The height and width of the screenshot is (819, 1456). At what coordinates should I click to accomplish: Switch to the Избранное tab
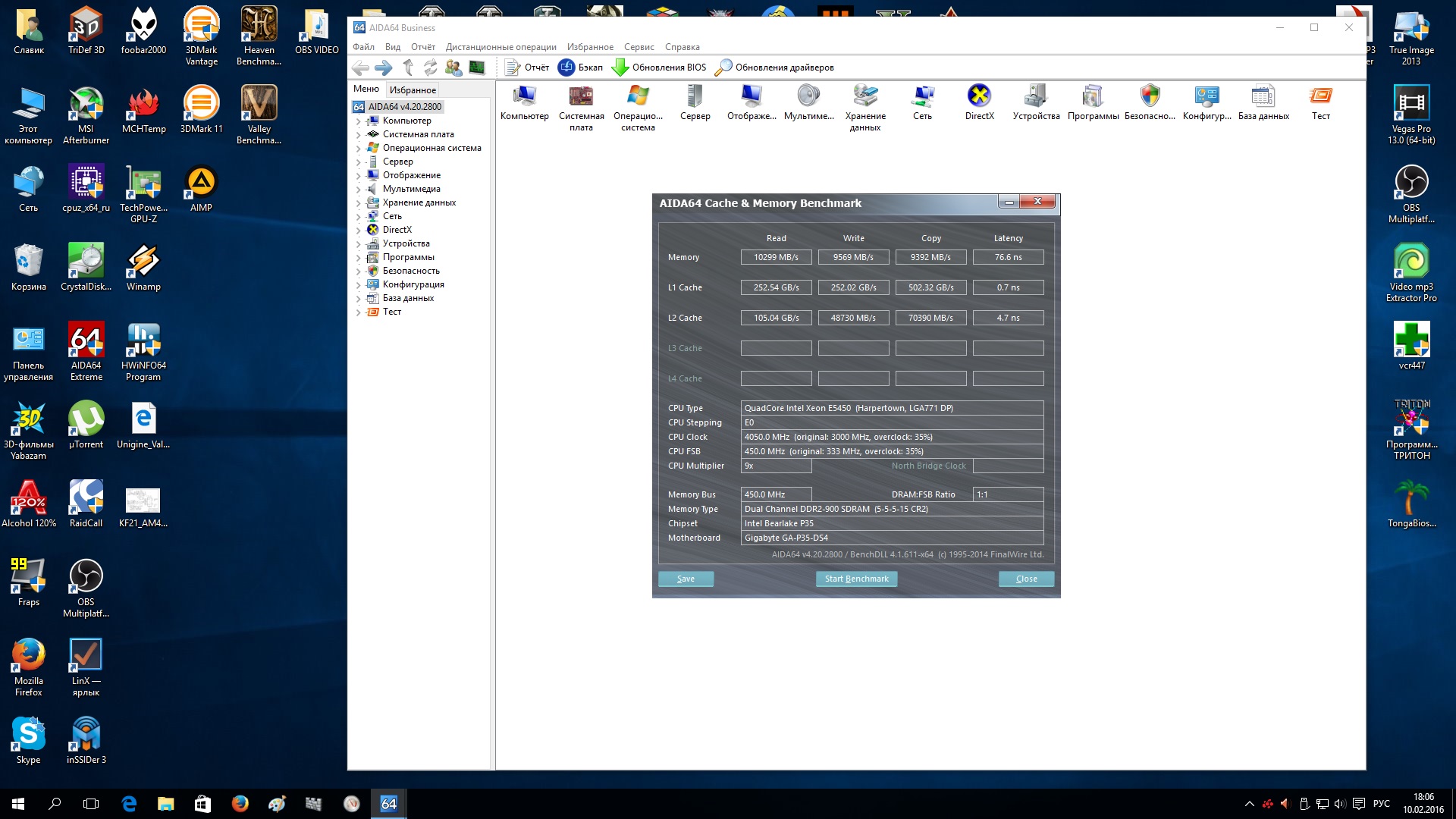click(413, 89)
